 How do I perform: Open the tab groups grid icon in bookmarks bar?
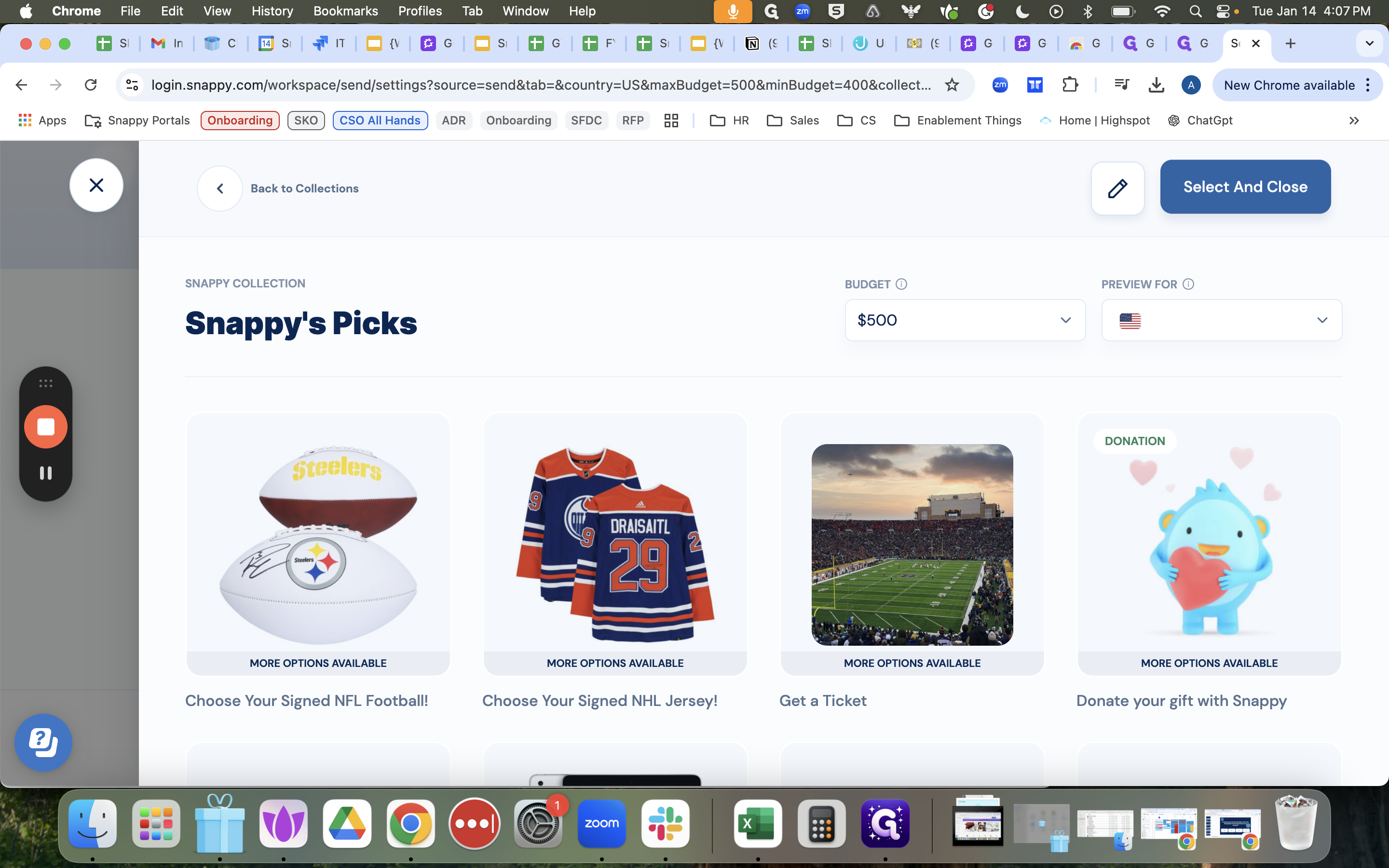pos(671,120)
